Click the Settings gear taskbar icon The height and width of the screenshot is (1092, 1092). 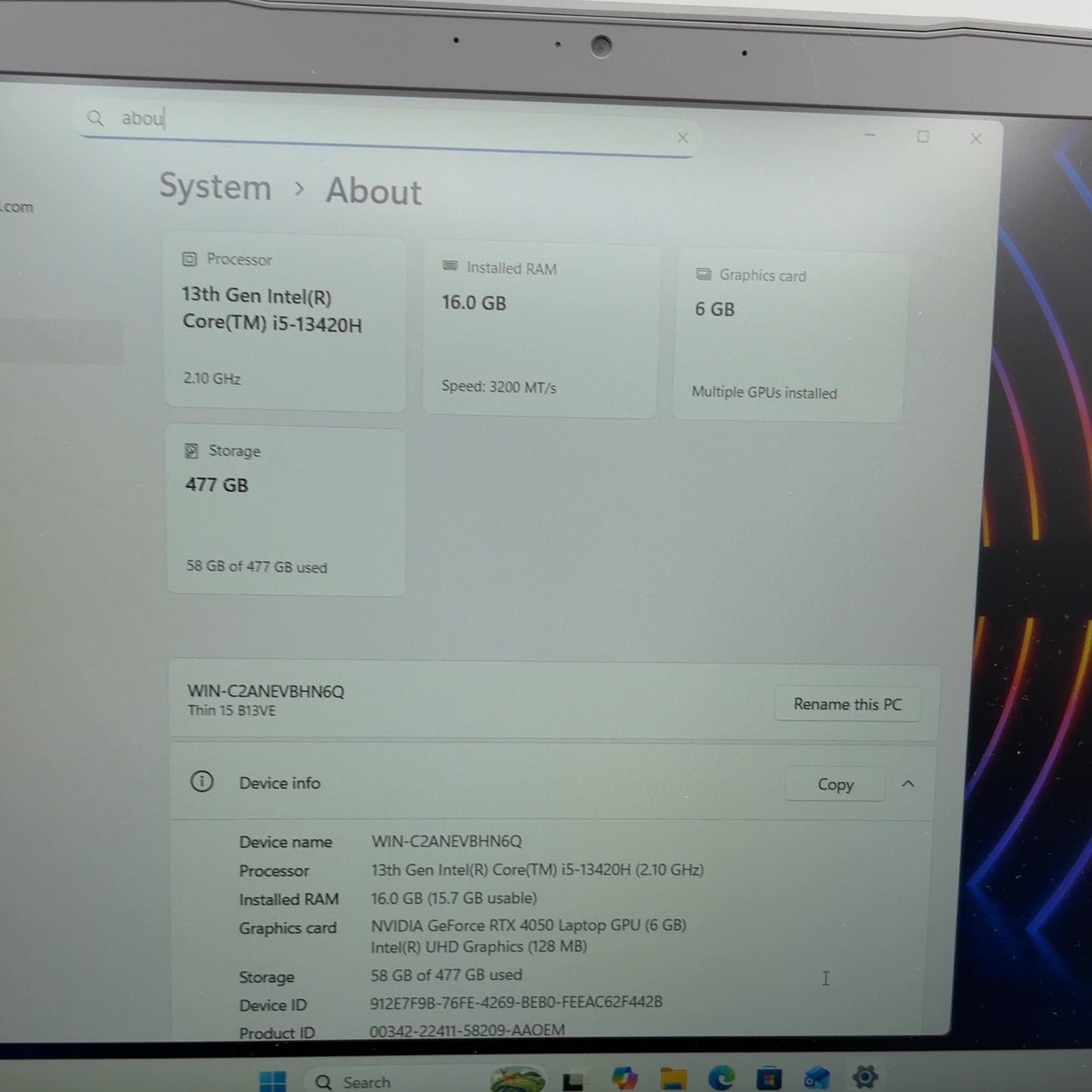865,1076
